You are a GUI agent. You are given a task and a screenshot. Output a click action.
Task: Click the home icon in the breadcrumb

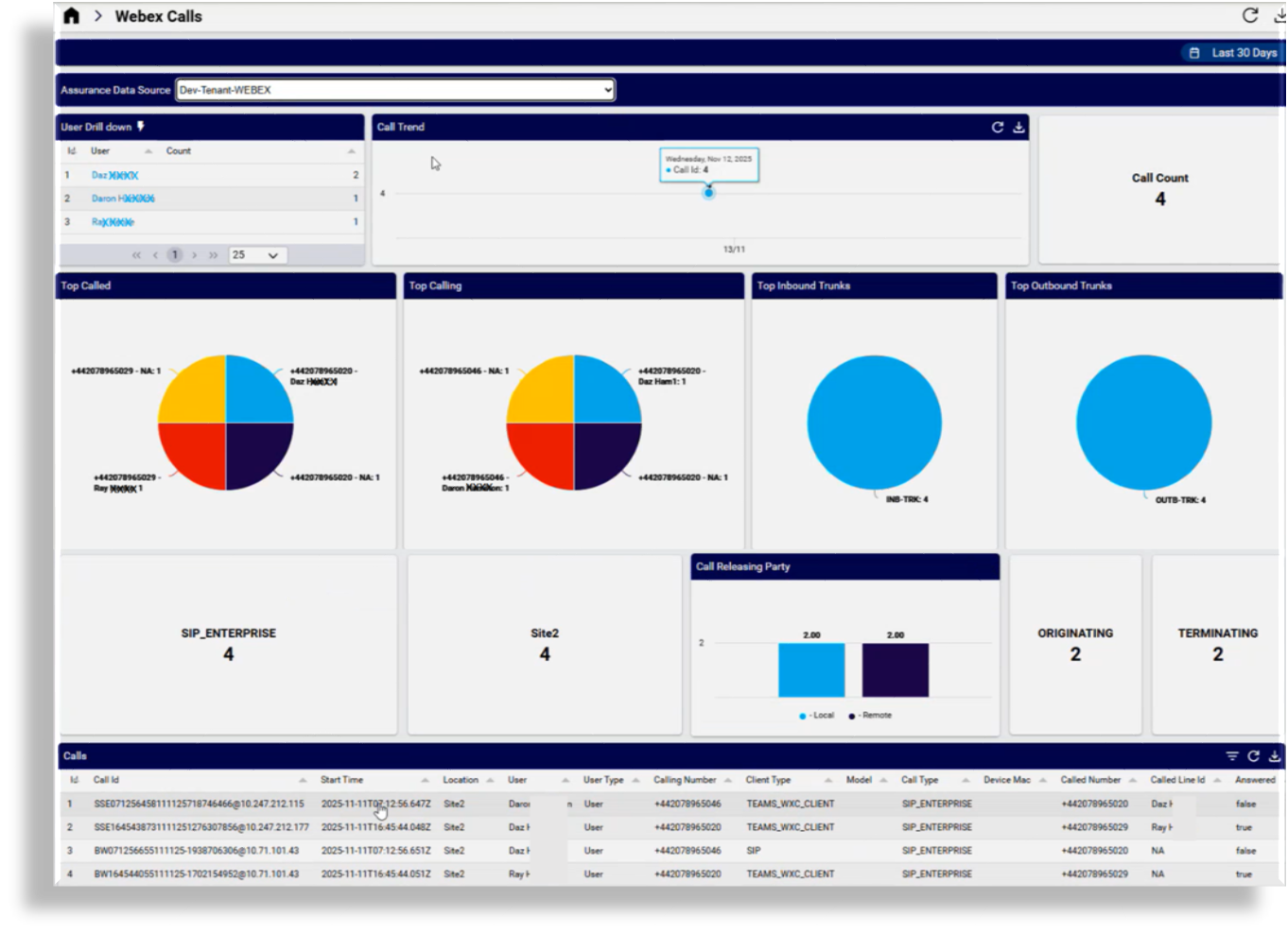(x=71, y=16)
